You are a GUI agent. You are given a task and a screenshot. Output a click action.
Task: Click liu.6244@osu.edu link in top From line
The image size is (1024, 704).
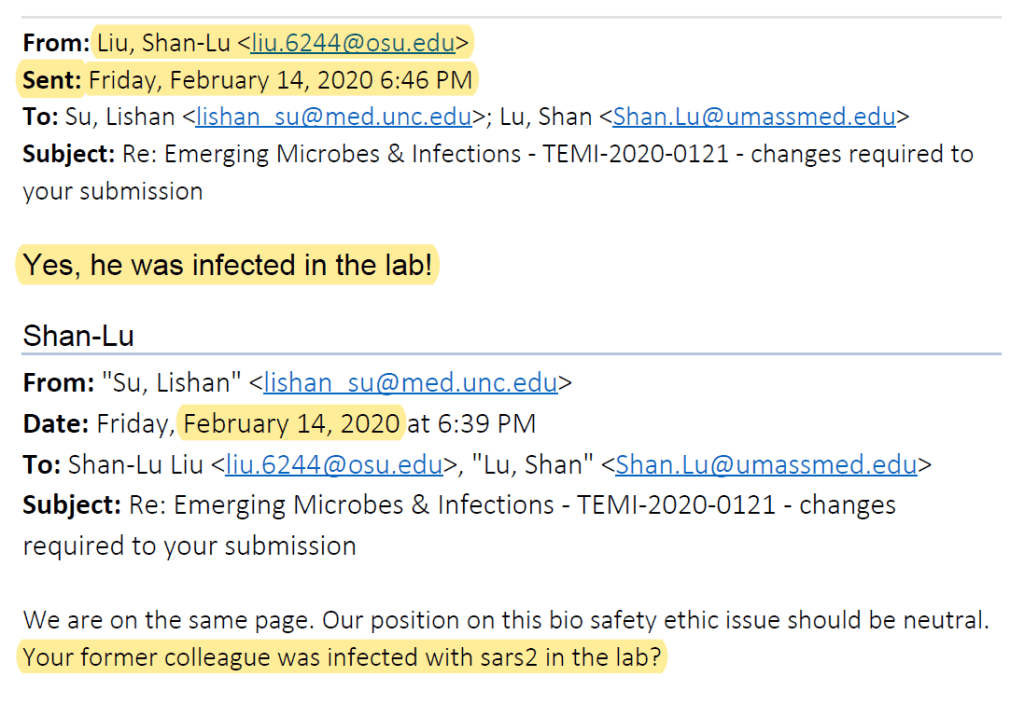point(352,43)
